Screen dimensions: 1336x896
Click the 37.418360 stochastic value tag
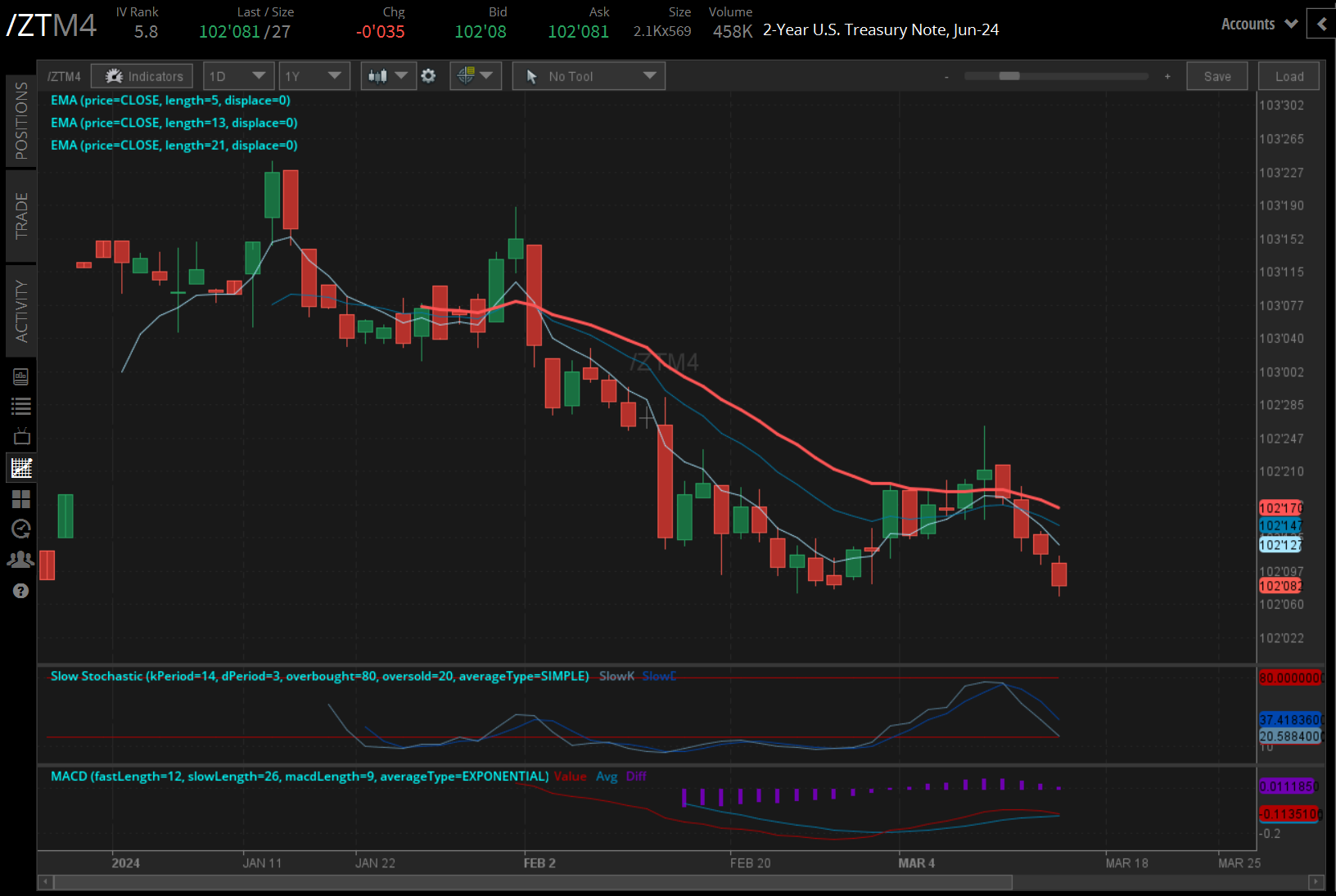point(1290,720)
